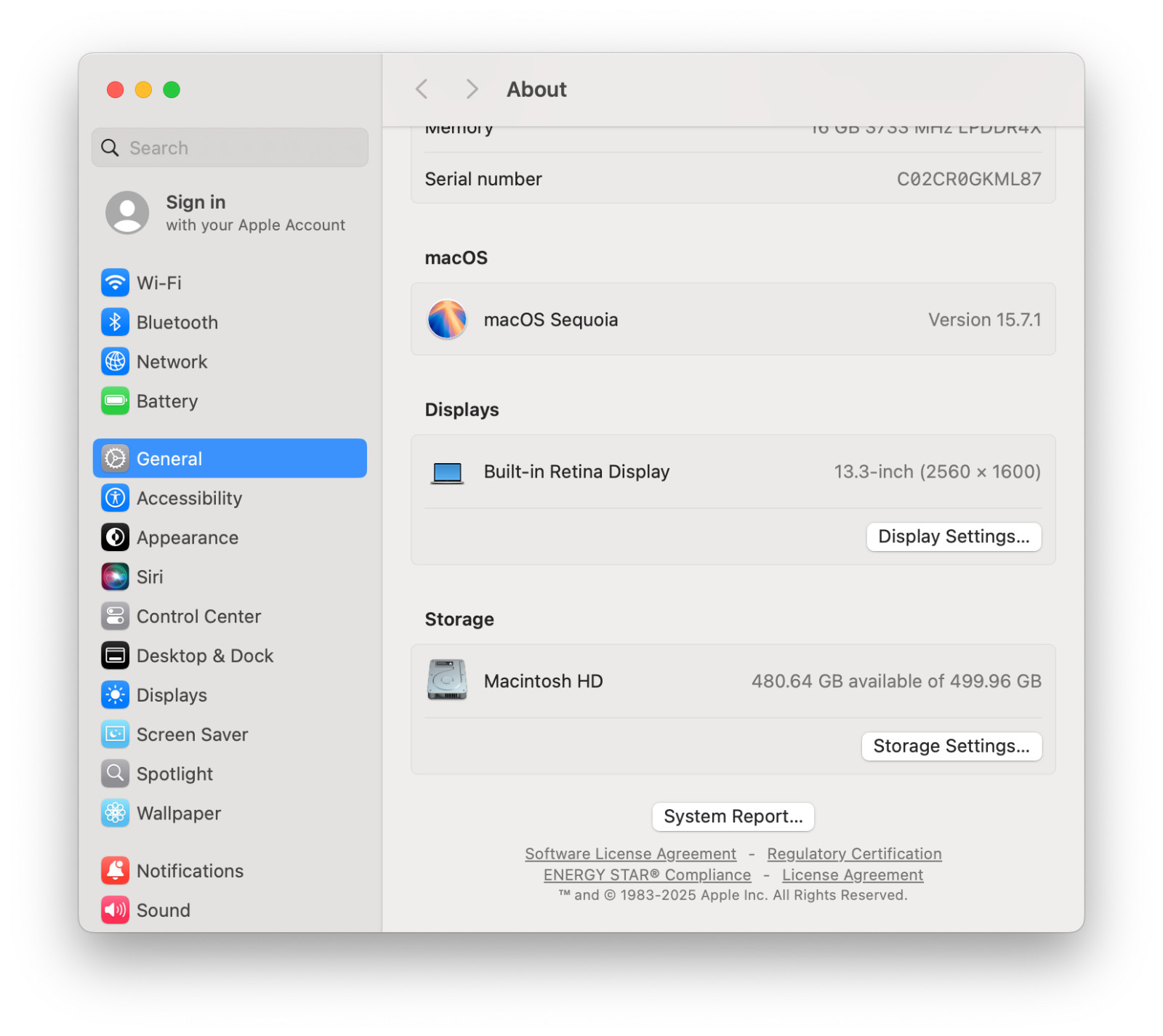
Task: Open Bluetooth settings pane
Action: (230, 322)
